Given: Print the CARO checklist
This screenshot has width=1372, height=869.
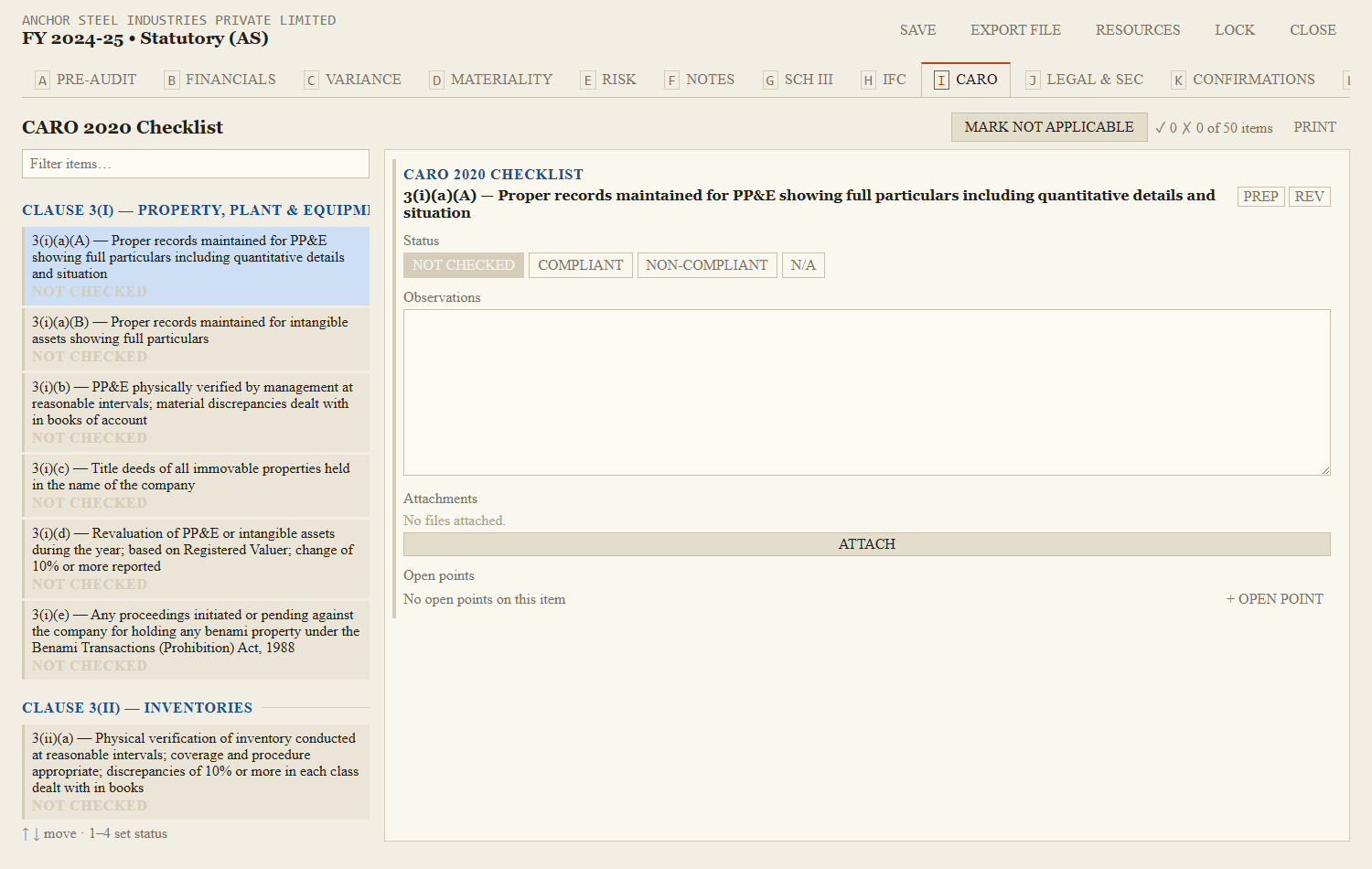Looking at the screenshot, I should pos(1314,127).
